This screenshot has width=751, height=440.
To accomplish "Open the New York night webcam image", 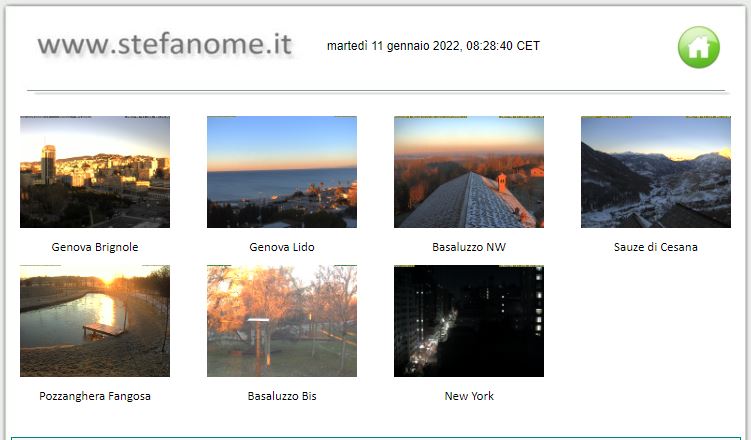I will [469, 321].
